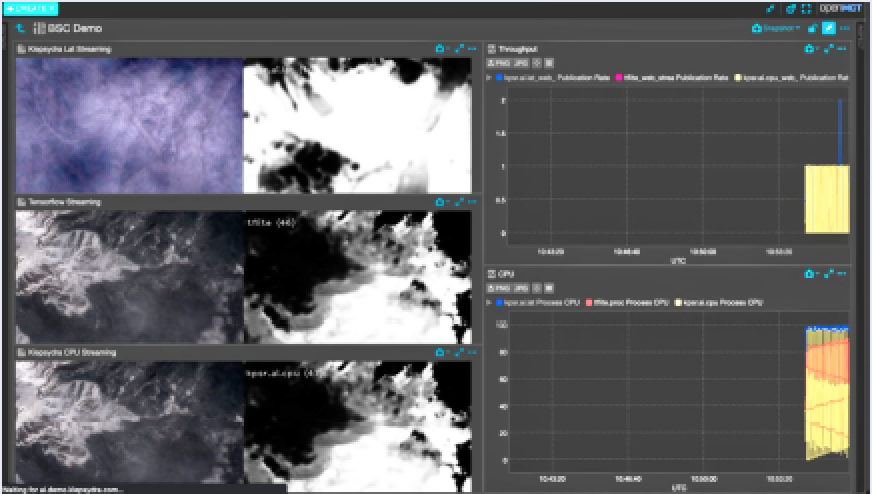Toggle grid lines on Throughput plot

tap(549, 63)
